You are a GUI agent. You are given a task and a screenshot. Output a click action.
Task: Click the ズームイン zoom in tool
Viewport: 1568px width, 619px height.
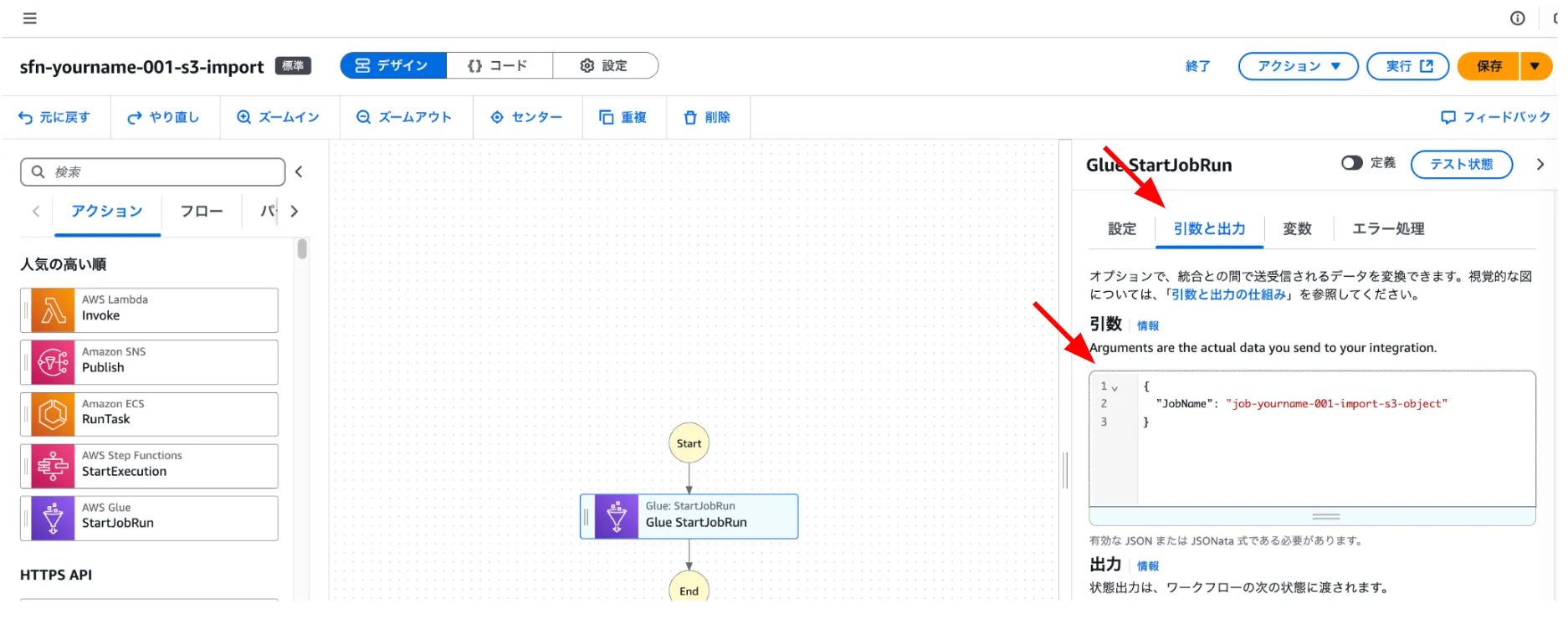[279, 117]
